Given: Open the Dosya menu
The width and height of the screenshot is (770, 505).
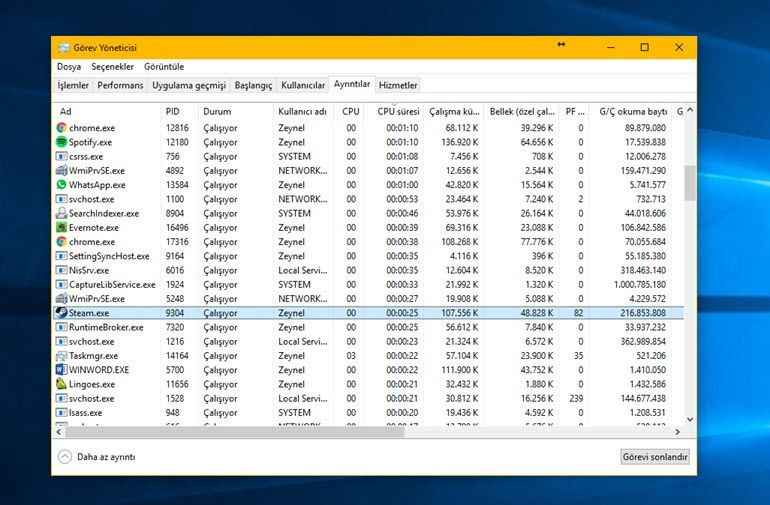Looking at the screenshot, I should click(x=69, y=67).
